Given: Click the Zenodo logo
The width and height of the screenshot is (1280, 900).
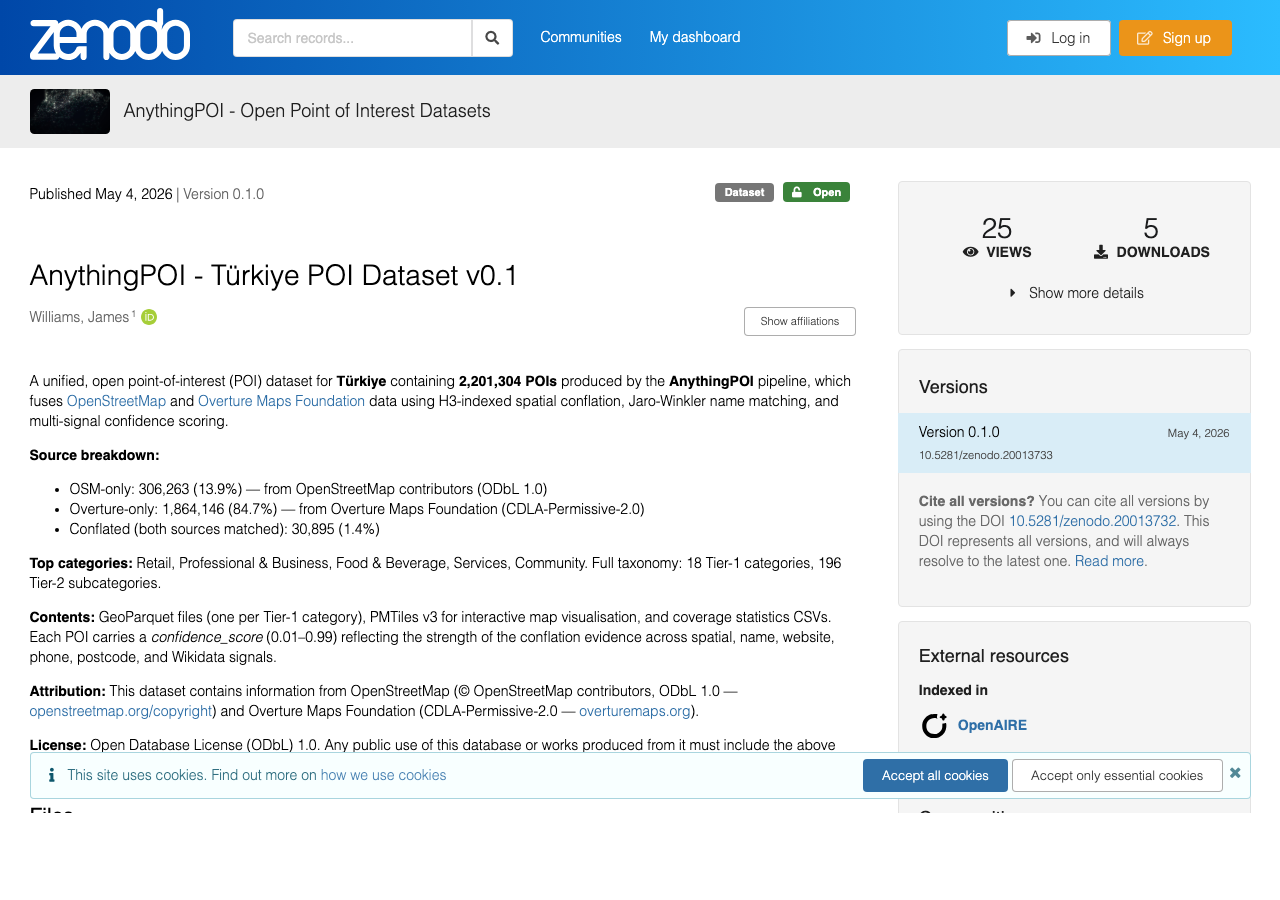Looking at the screenshot, I should tap(110, 35).
